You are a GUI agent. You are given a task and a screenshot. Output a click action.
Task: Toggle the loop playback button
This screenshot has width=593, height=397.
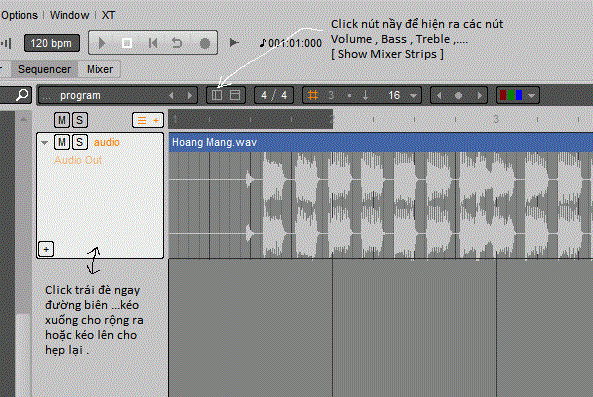[x=177, y=43]
